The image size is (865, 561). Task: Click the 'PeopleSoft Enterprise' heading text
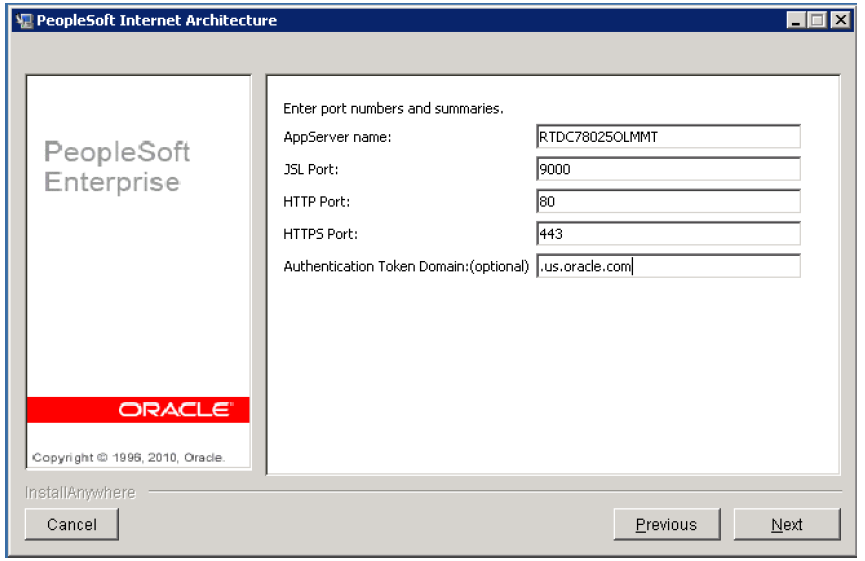[117, 167]
